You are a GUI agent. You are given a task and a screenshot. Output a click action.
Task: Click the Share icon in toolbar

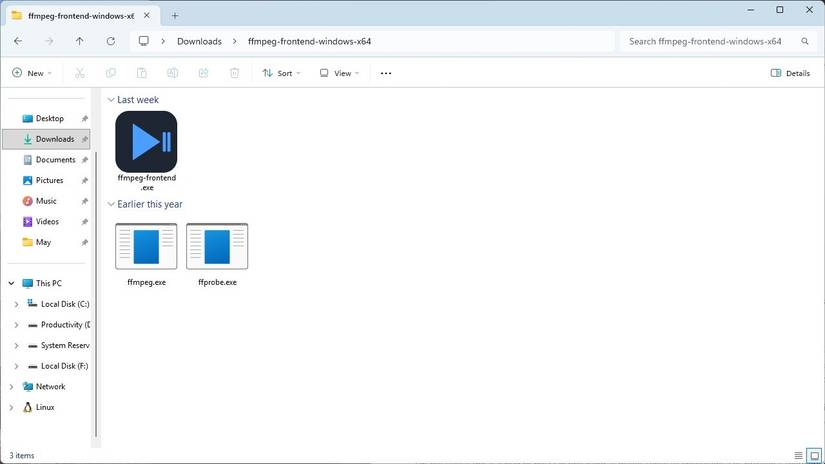(204, 73)
